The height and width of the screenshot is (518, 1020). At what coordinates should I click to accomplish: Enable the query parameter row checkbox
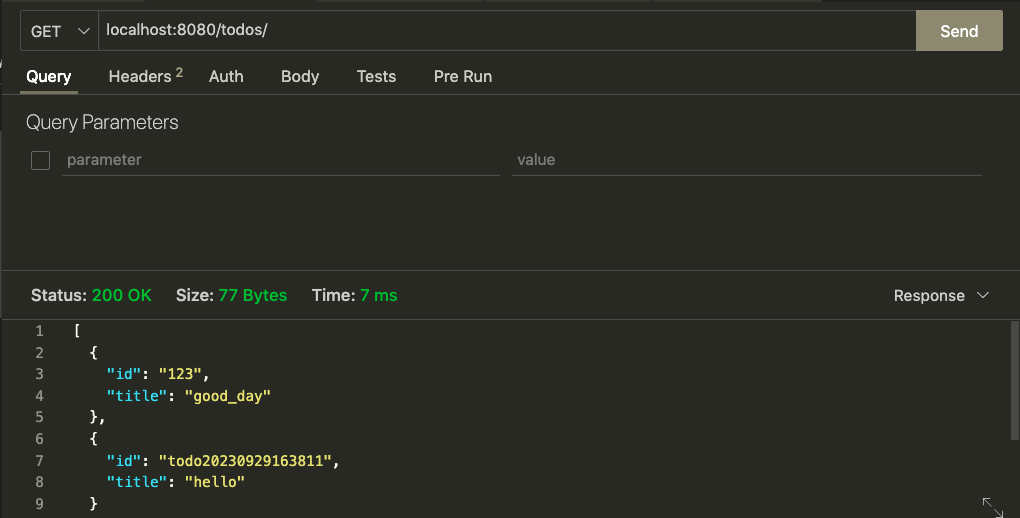click(40, 160)
